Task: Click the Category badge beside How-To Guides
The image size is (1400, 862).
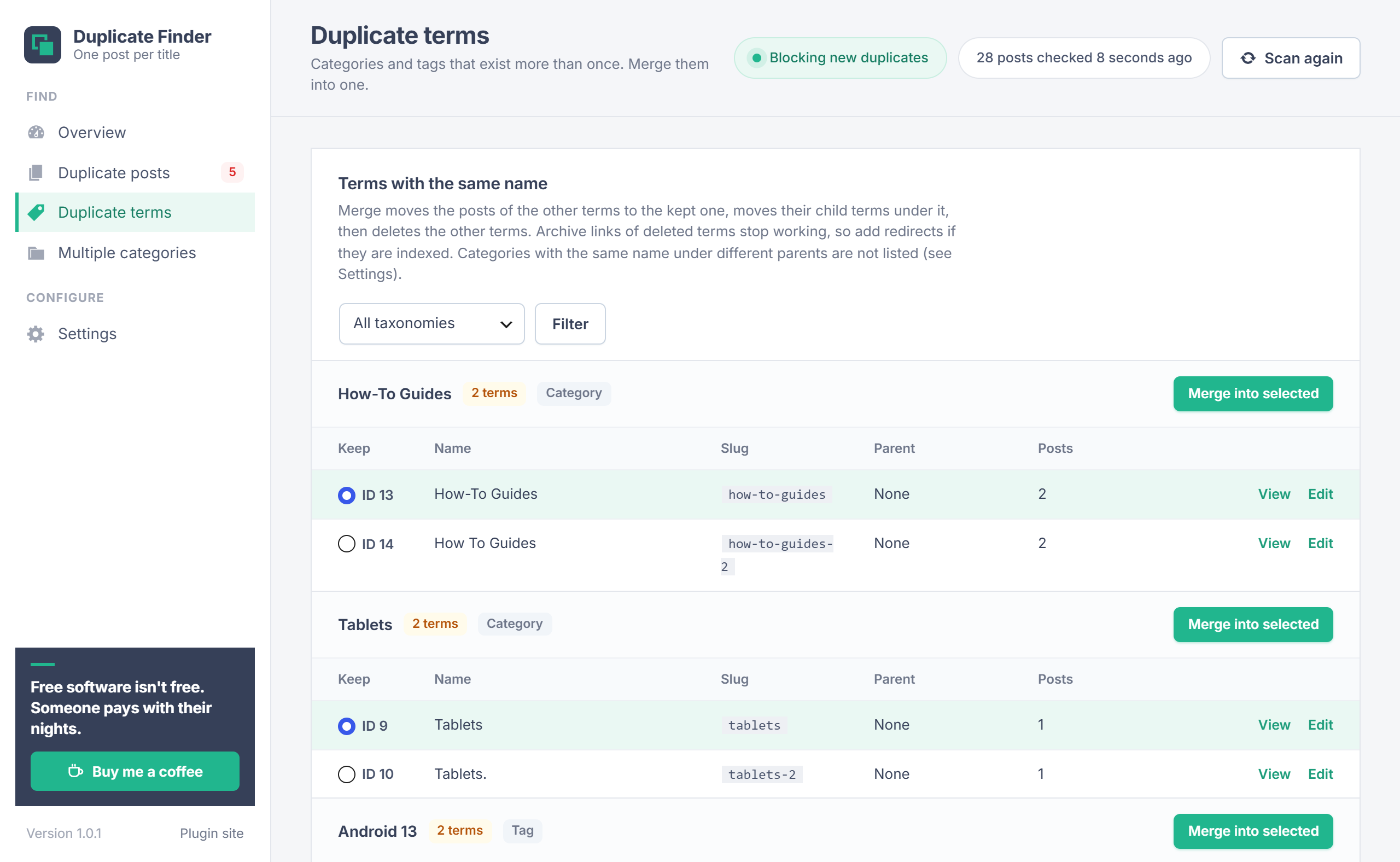Action: 574,393
